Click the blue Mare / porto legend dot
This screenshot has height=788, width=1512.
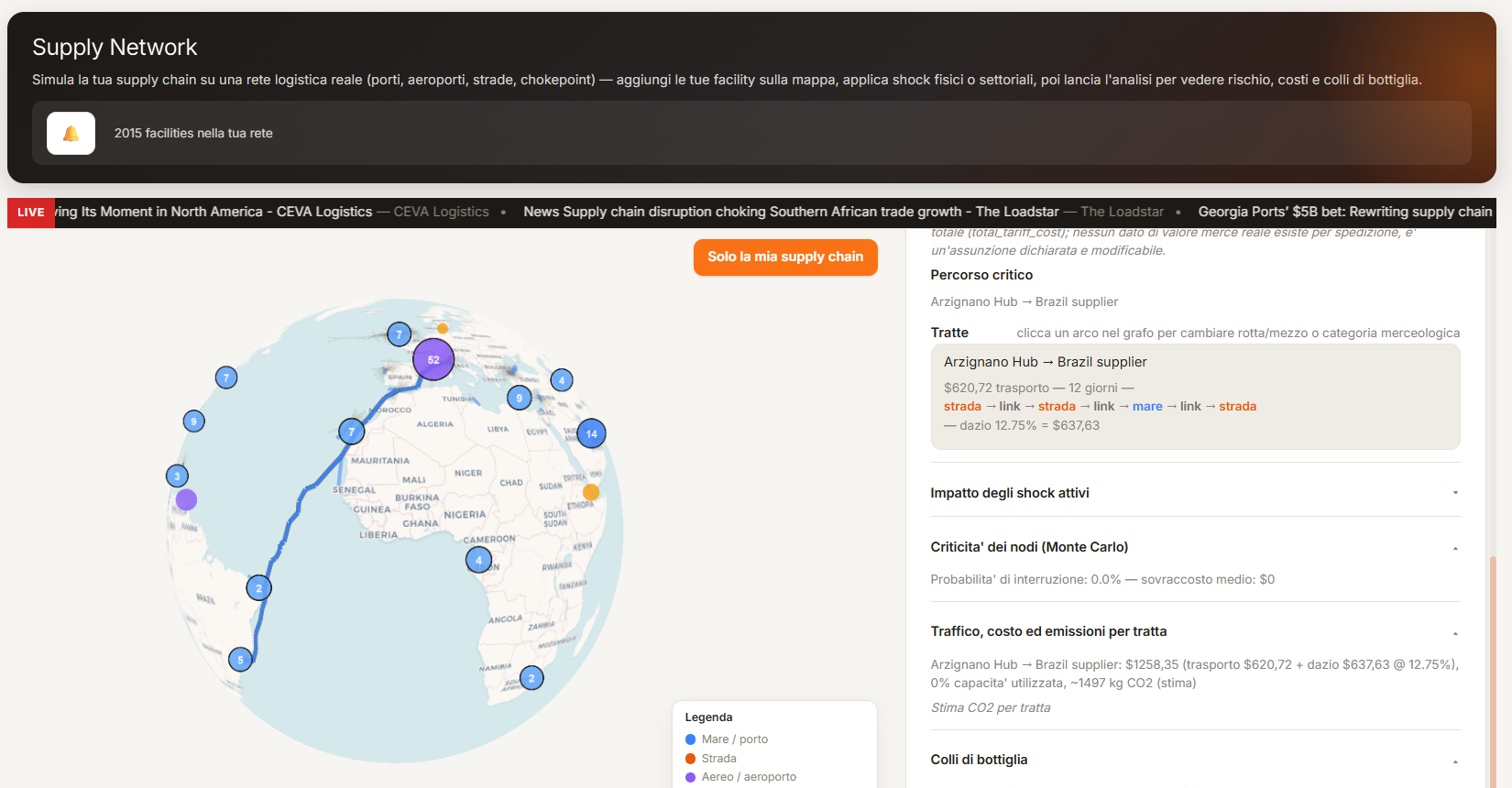click(x=691, y=739)
